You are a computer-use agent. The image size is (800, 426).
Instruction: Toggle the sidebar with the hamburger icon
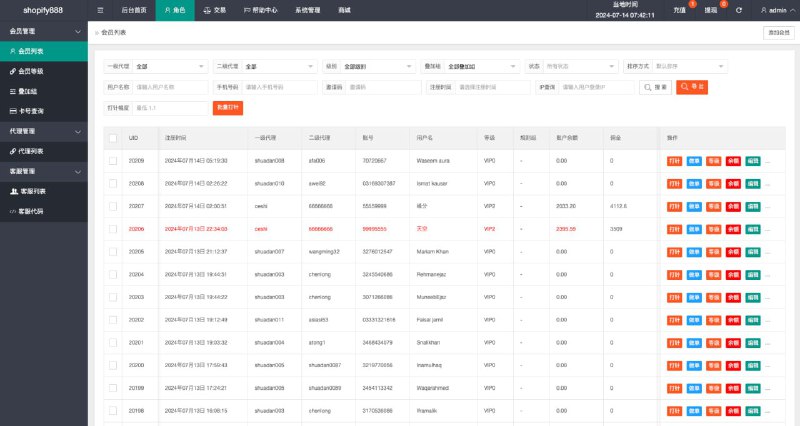(x=100, y=10)
